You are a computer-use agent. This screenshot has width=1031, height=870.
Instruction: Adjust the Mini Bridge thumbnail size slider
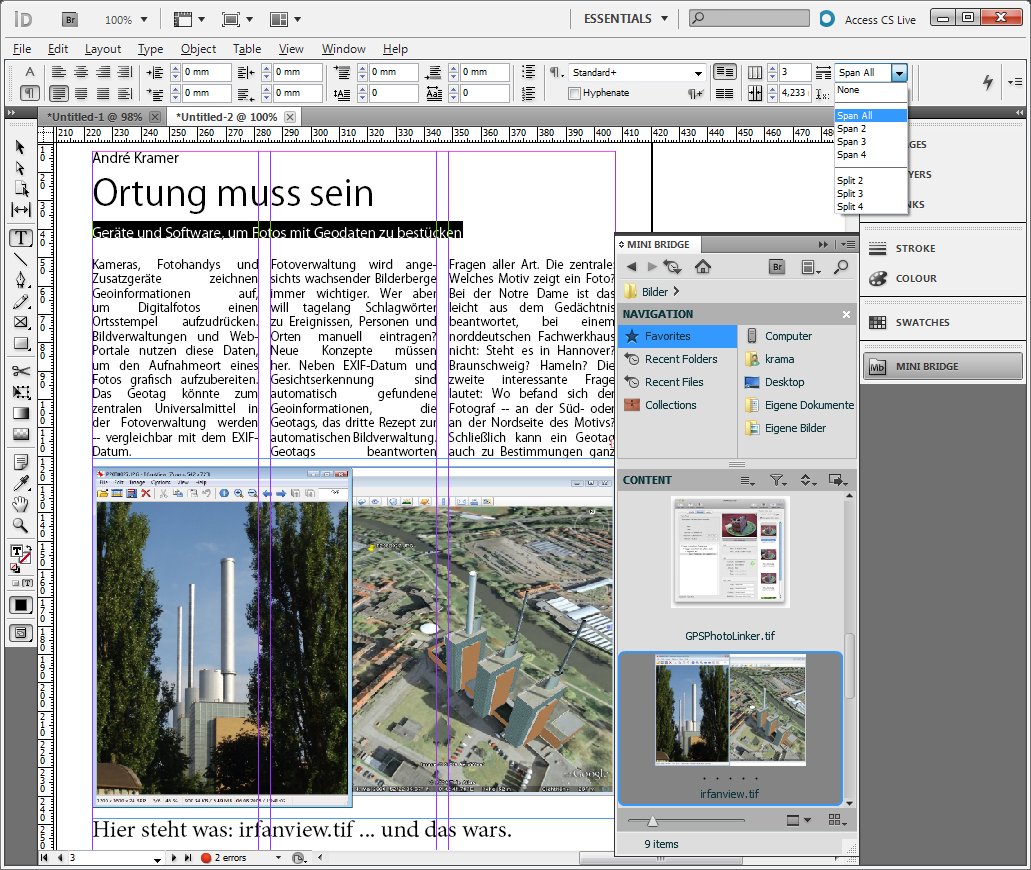(x=653, y=820)
